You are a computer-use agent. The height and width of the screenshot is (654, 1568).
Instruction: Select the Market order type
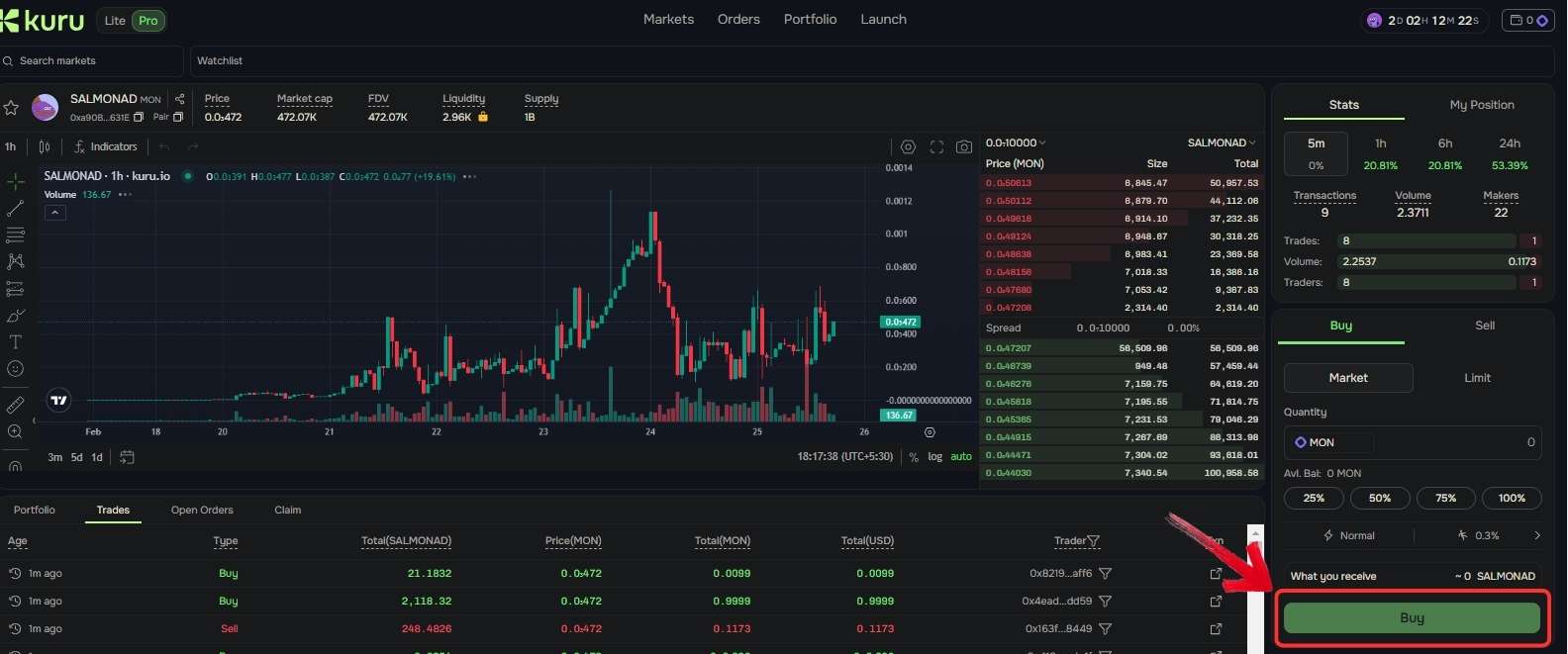pos(1348,378)
